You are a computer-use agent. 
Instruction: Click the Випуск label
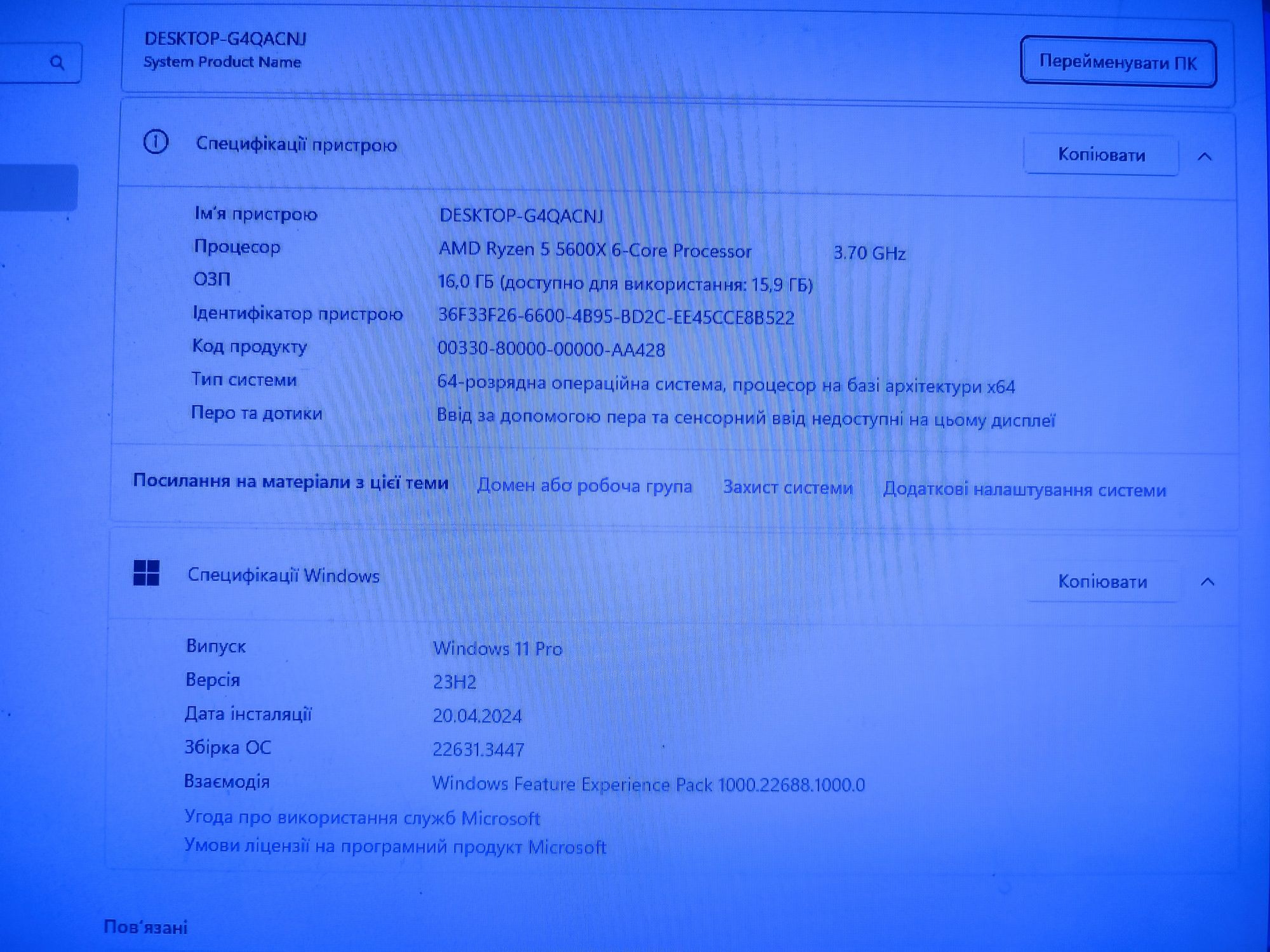pyautogui.click(x=216, y=646)
